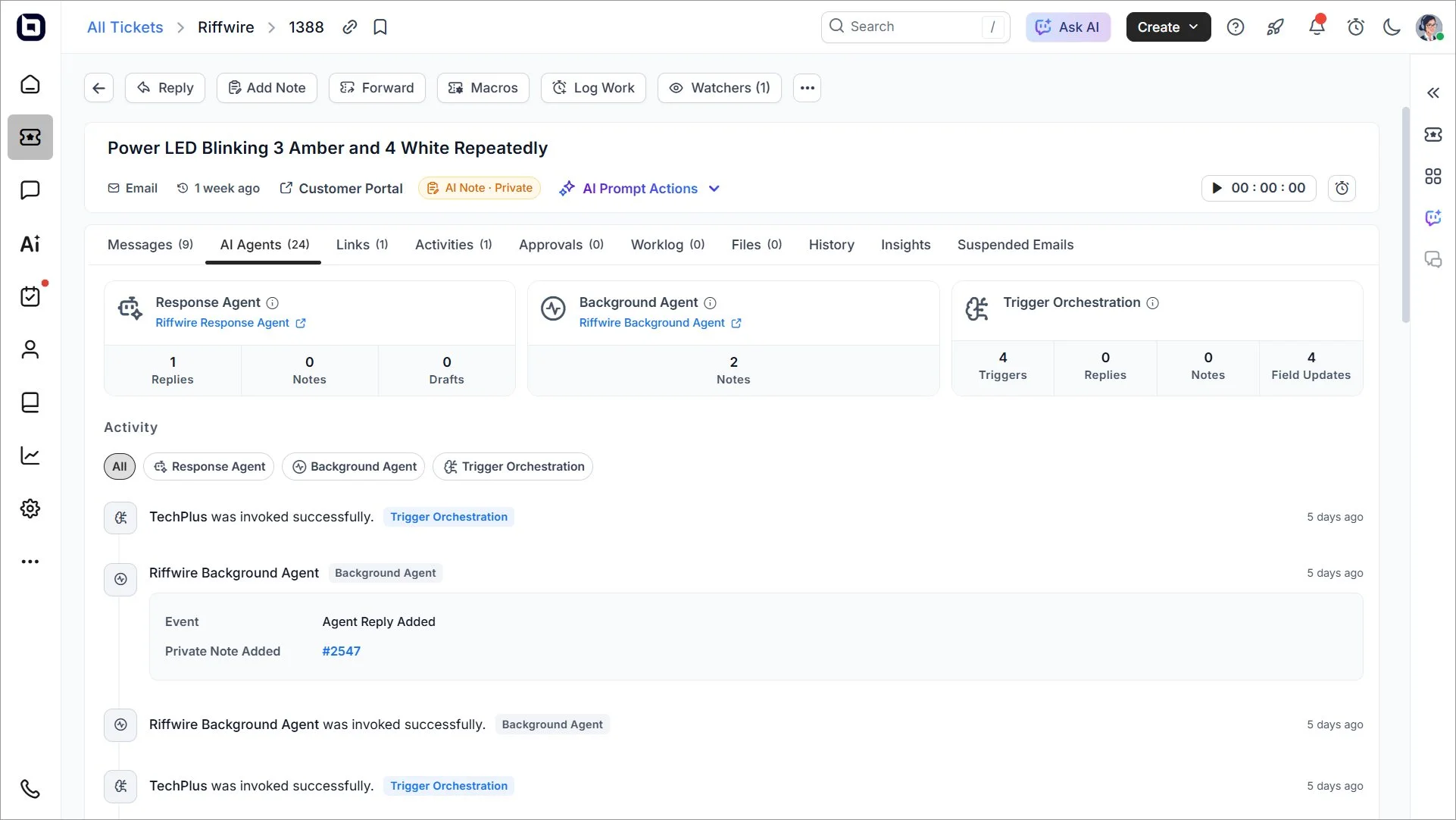Filter activity by Trigger Orchestration

click(x=513, y=466)
